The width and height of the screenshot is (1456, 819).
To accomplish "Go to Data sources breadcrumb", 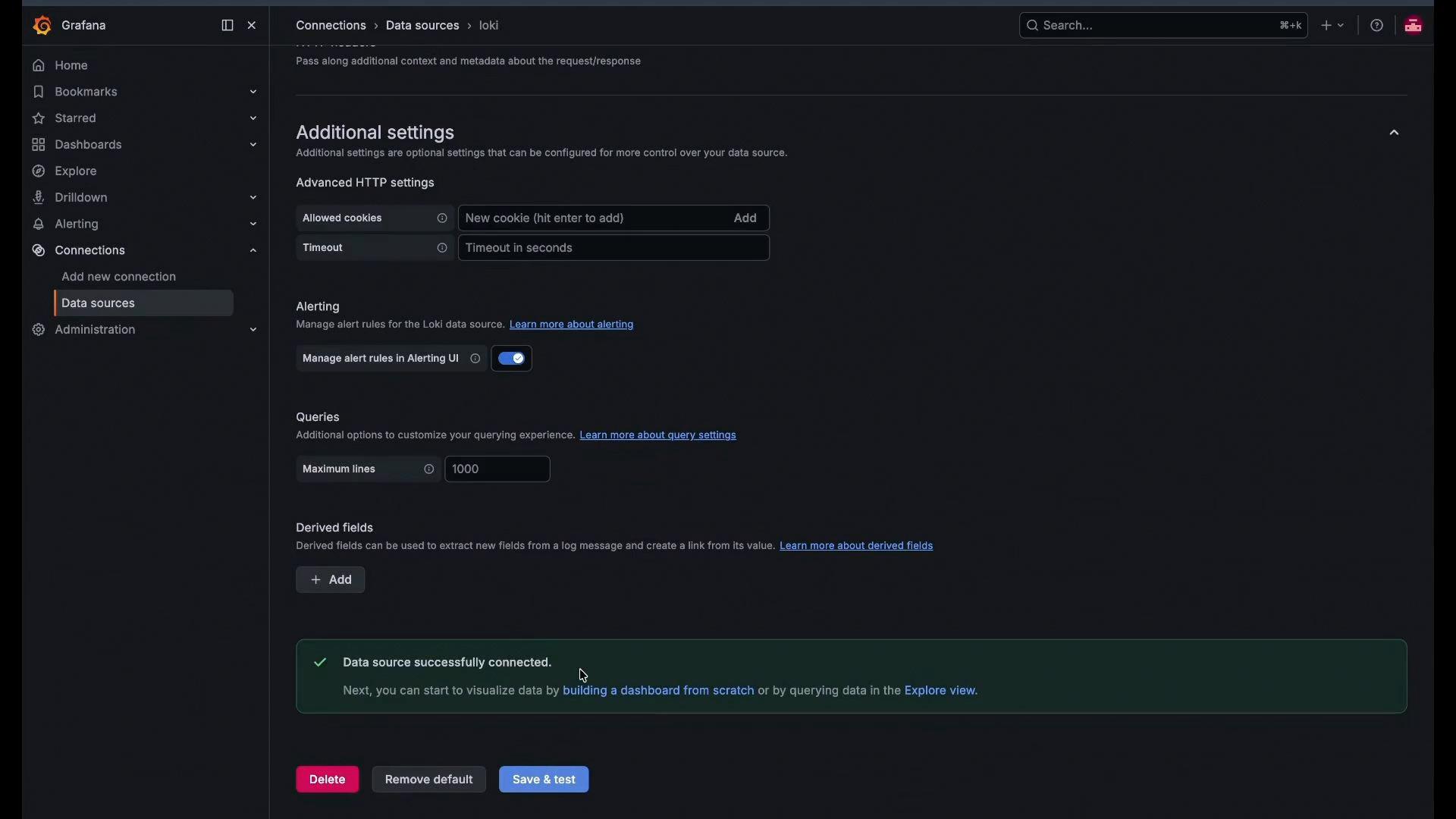I will pyautogui.click(x=422, y=26).
